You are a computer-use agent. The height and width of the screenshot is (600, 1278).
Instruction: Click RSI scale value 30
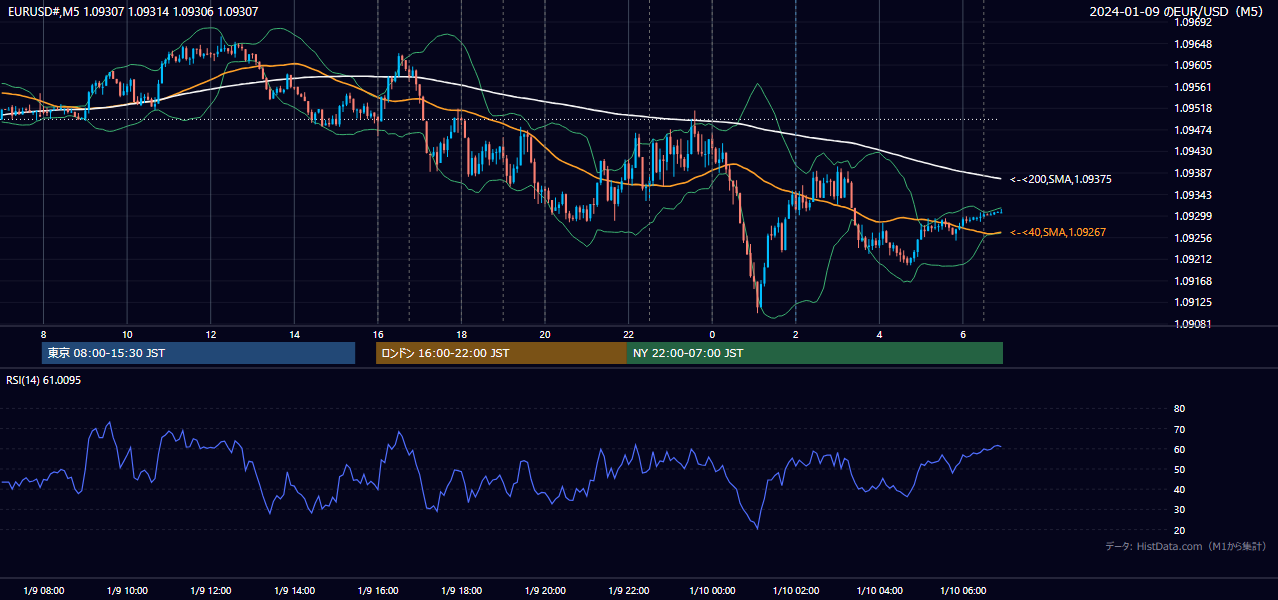[1179, 510]
